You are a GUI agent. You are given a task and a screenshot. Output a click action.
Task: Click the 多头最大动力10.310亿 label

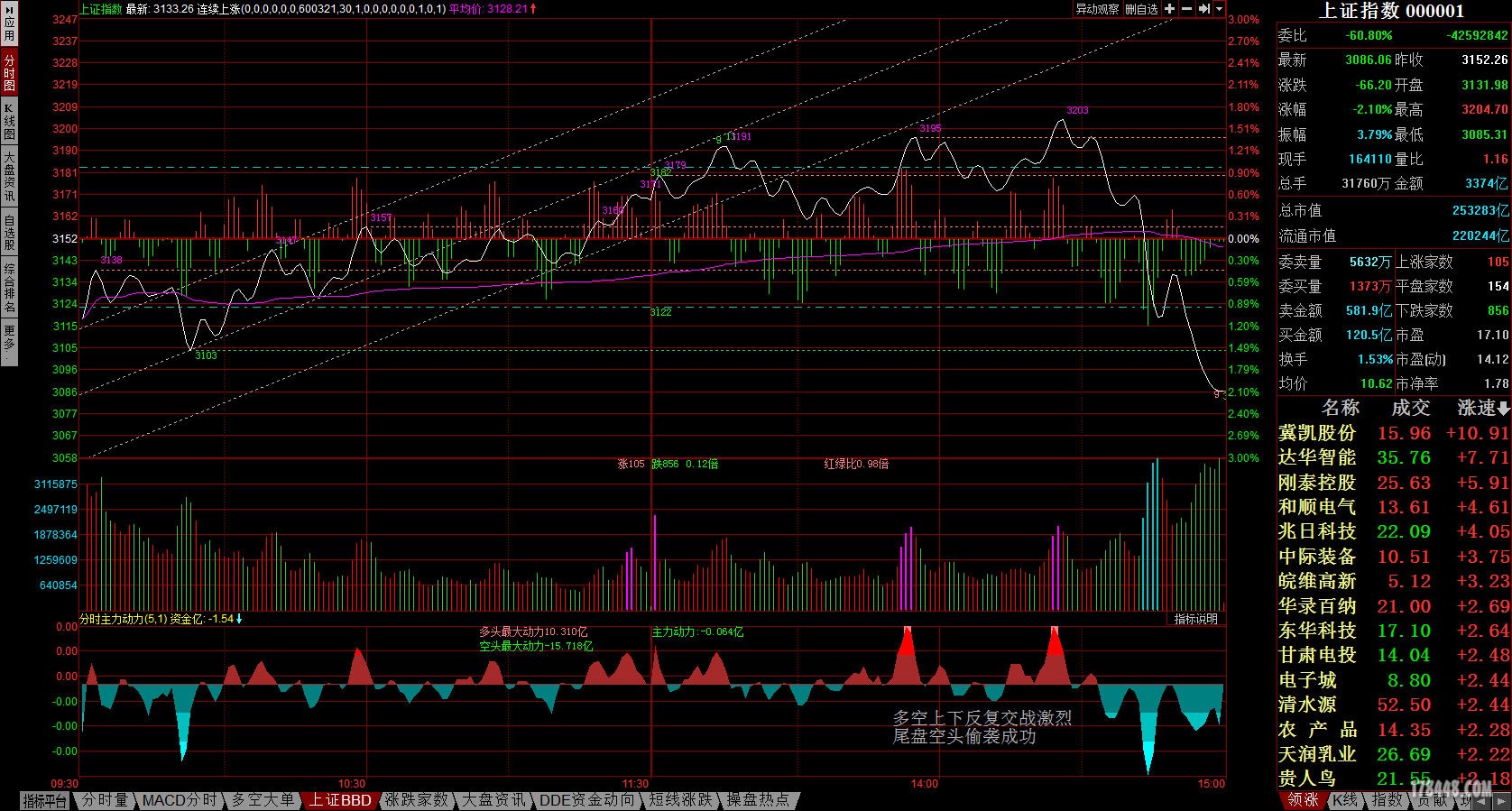click(x=533, y=632)
